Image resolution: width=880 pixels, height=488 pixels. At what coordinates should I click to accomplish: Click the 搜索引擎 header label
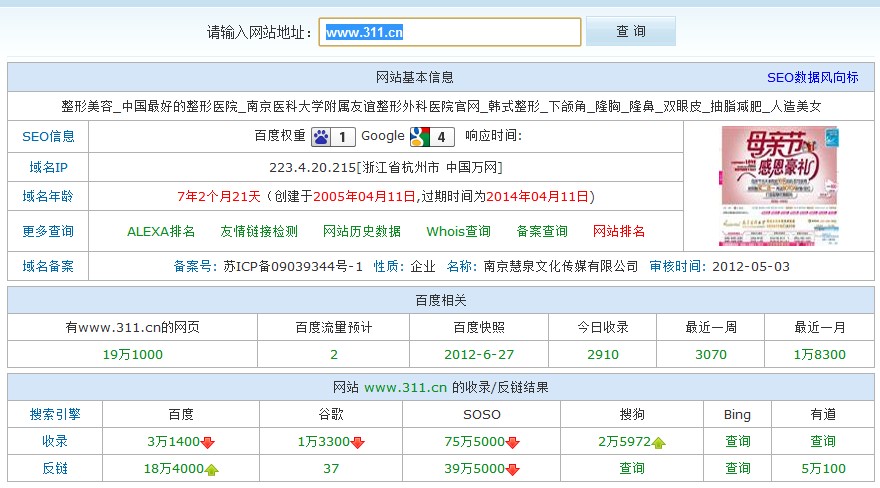(55, 415)
